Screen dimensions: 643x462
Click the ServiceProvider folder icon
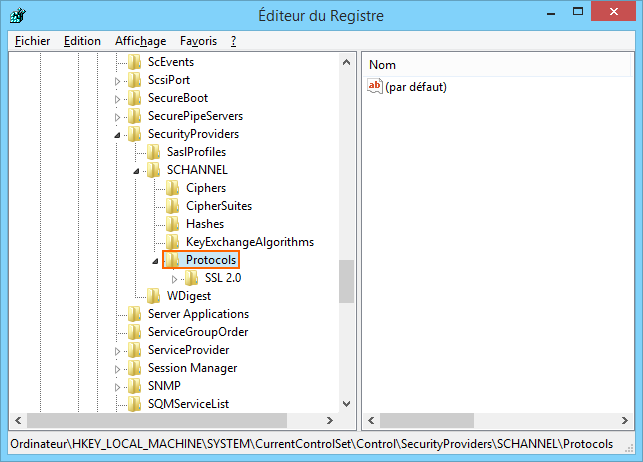(x=135, y=350)
